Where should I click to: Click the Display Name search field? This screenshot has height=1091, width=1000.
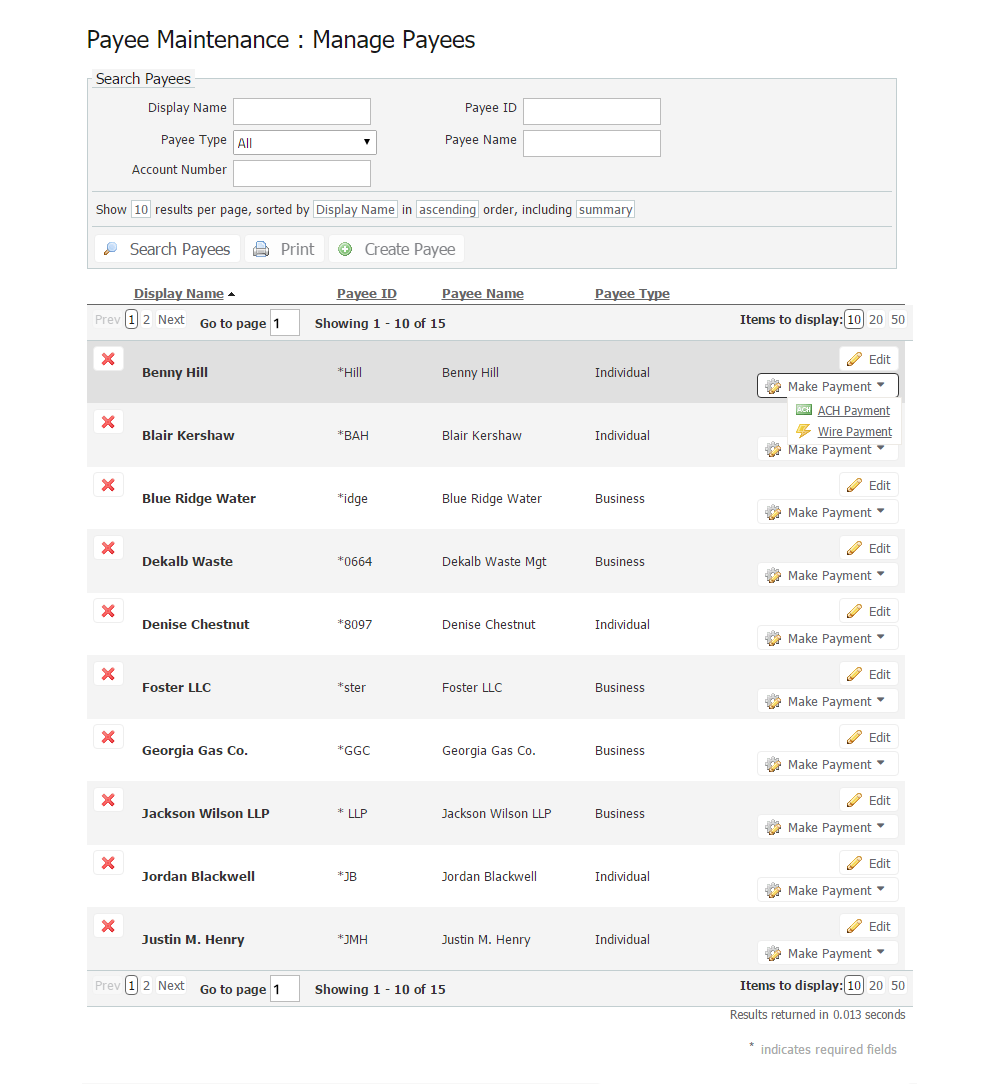[x=301, y=111]
